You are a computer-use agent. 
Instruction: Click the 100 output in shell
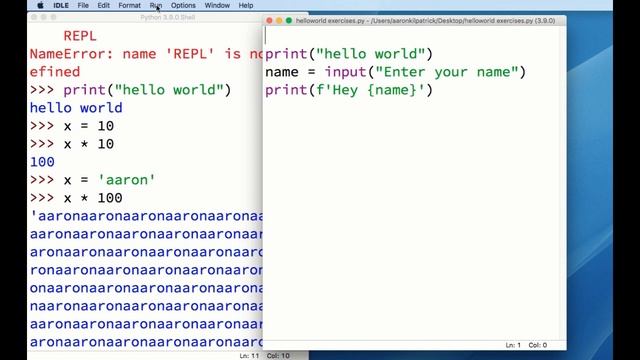42,162
